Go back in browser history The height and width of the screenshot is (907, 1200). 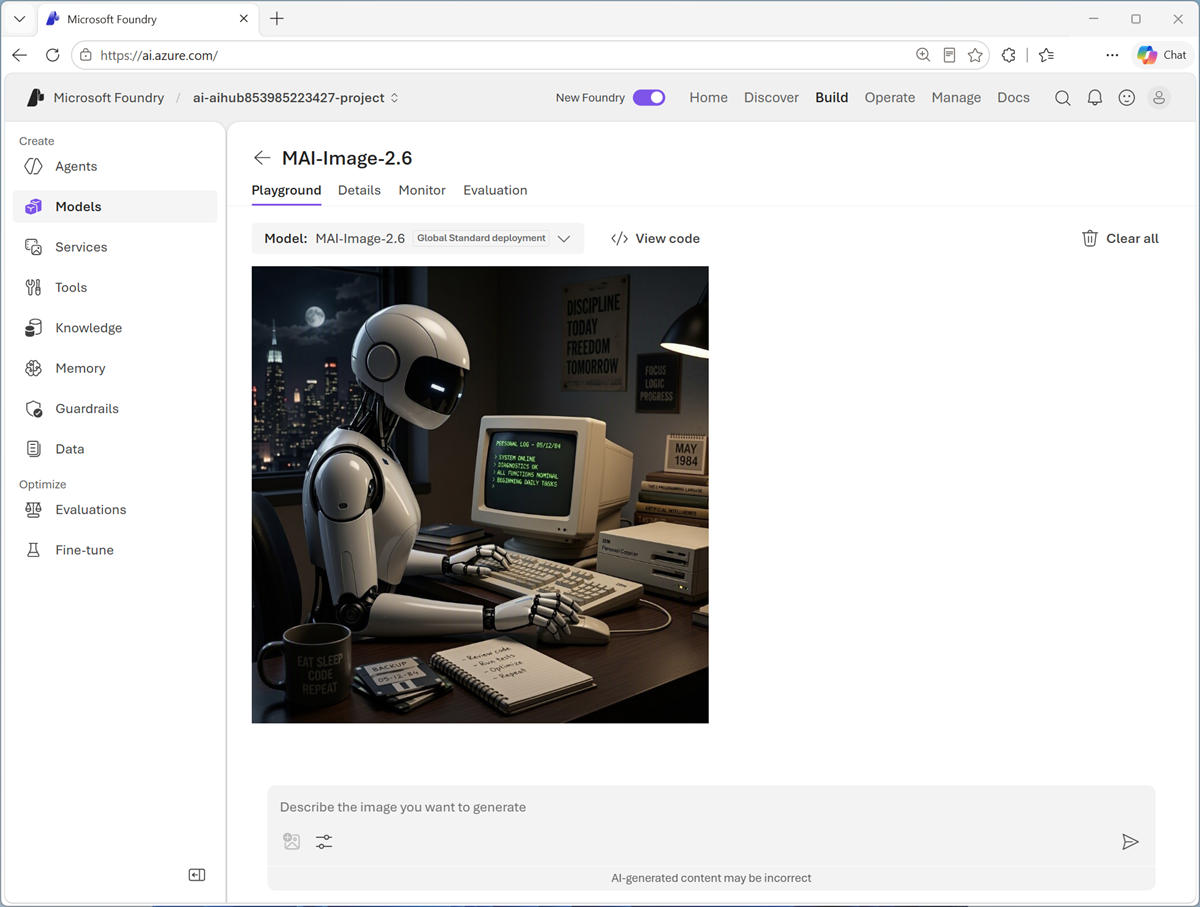(x=20, y=55)
